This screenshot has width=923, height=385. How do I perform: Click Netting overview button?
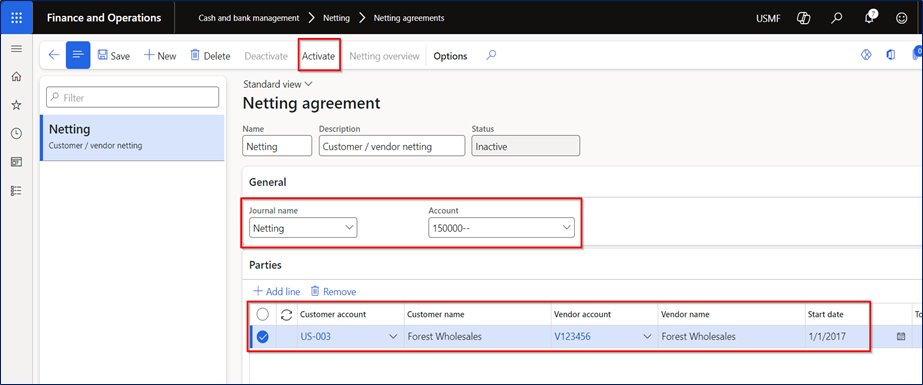[384, 56]
